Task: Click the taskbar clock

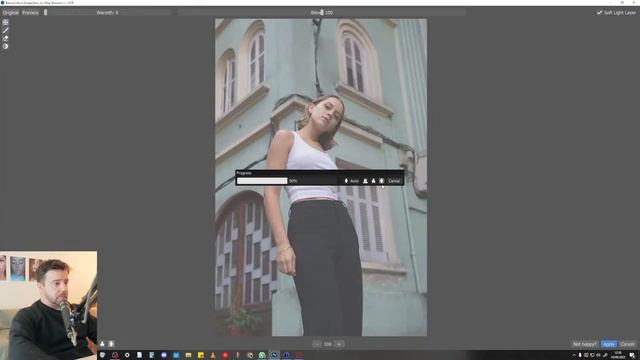Action: click(x=618, y=355)
